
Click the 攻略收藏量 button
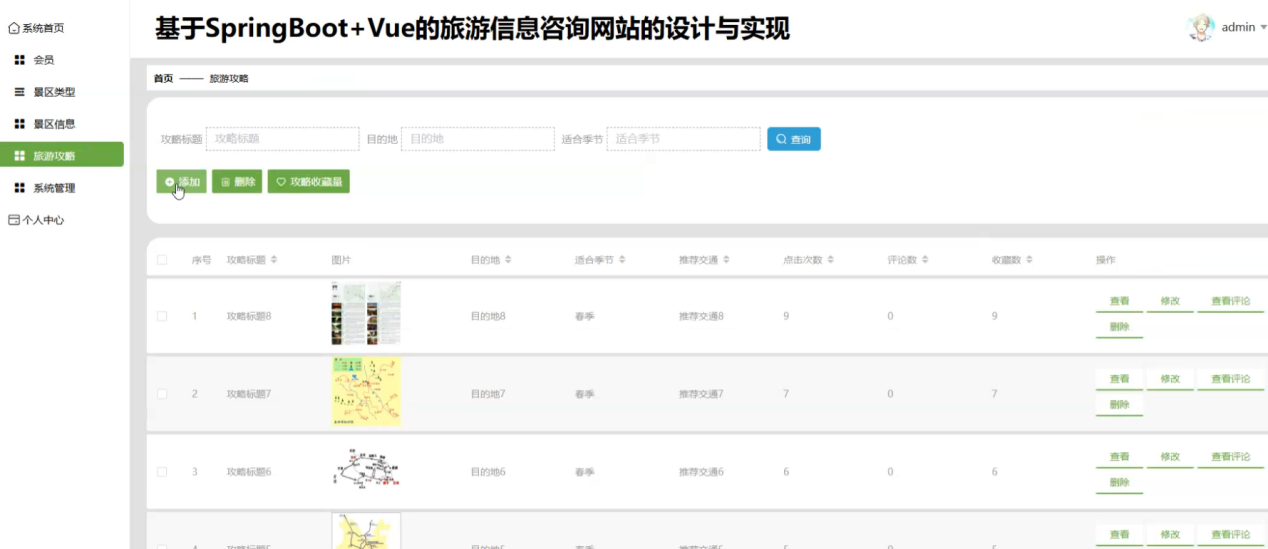click(x=308, y=182)
